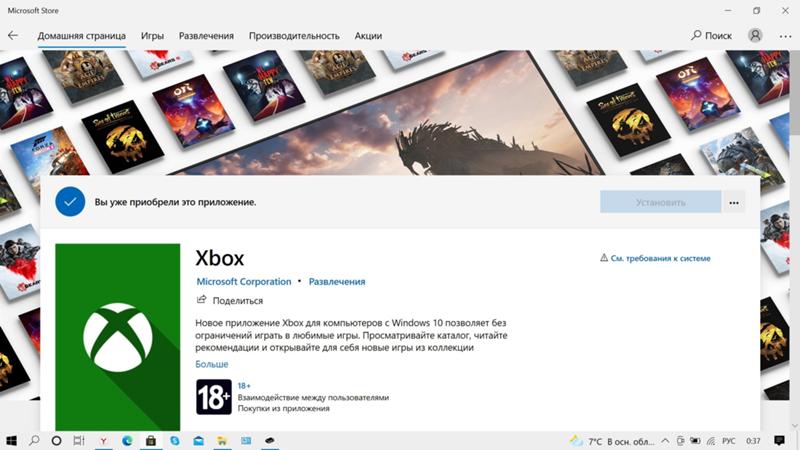The height and width of the screenshot is (450, 800).
Task: Open File Explorer from the taskbar
Action: (x=222, y=441)
